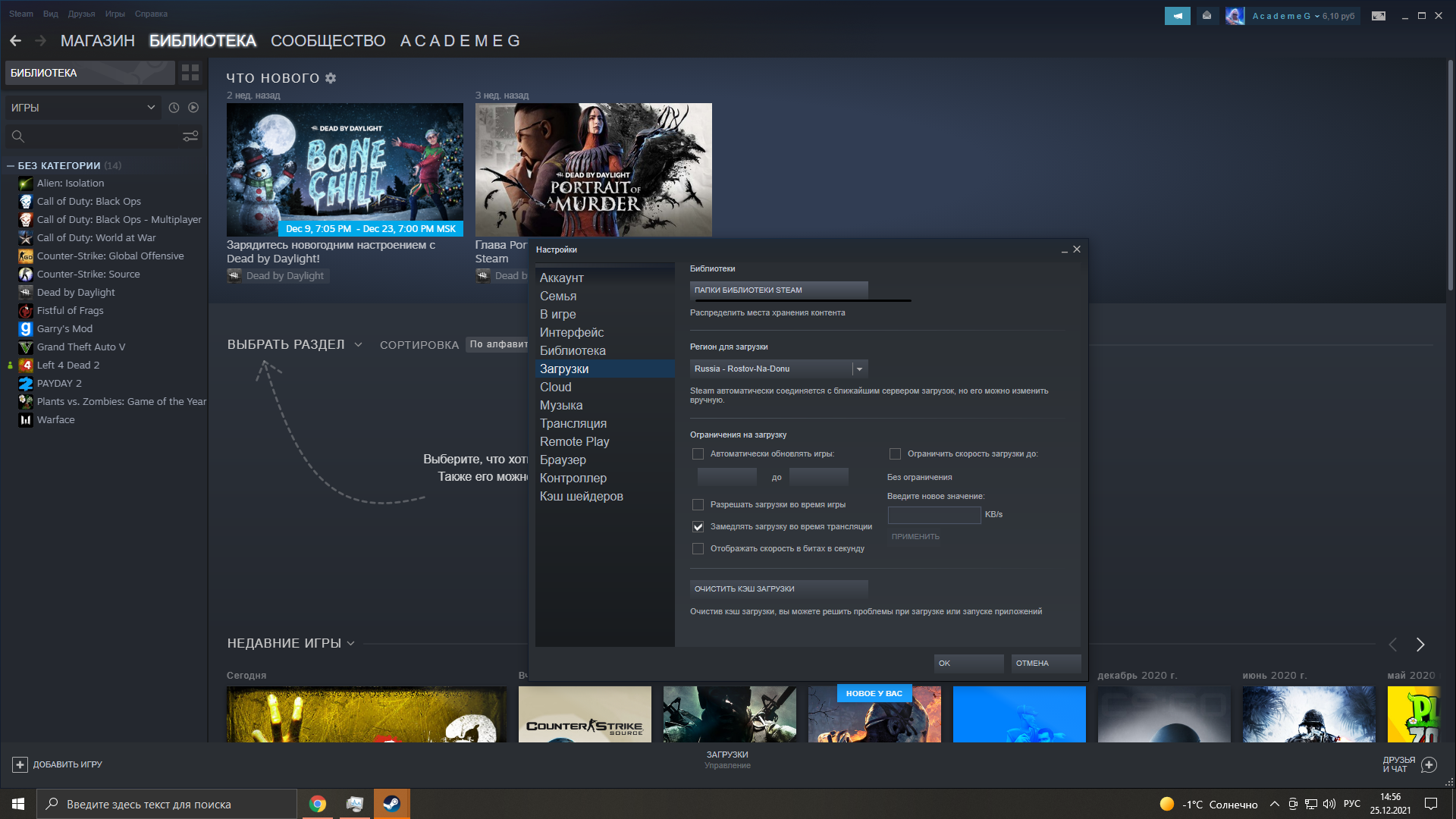
Task: Open Chrome from the taskbar
Action: [x=318, y=804]
